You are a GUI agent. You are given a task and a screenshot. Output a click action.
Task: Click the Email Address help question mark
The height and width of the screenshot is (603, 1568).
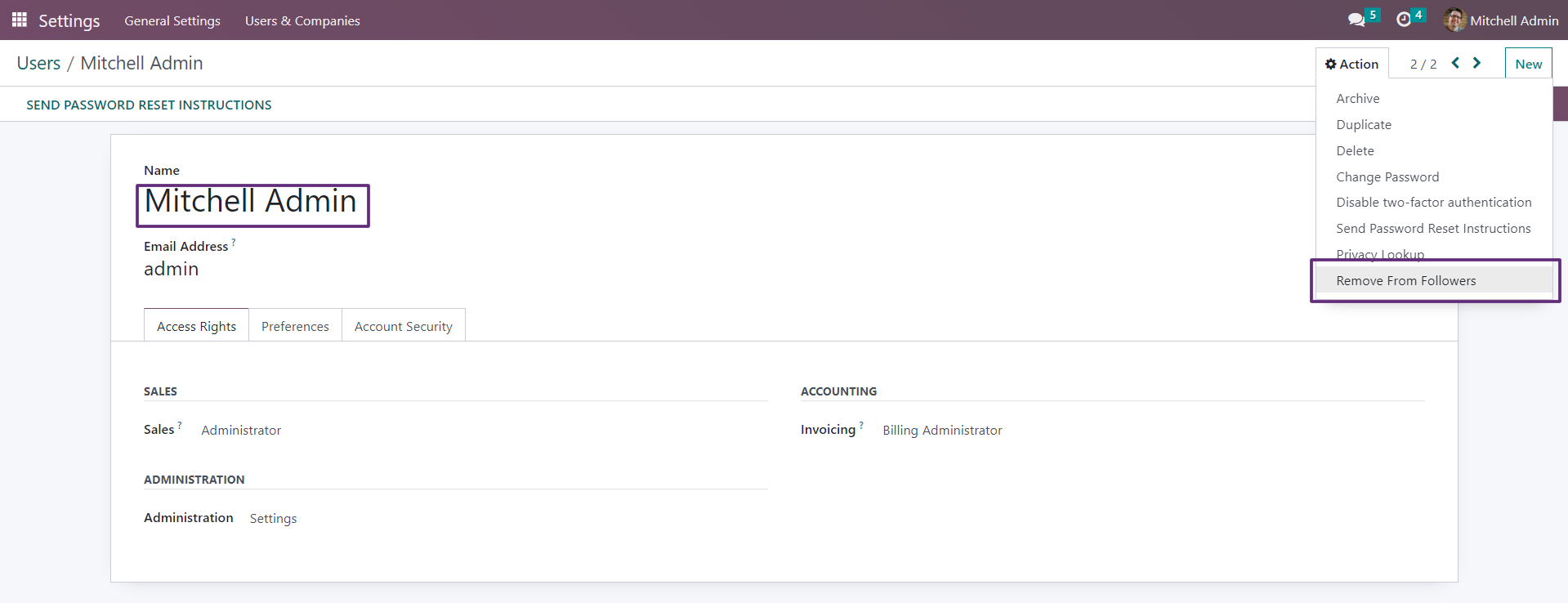point(234,242)
